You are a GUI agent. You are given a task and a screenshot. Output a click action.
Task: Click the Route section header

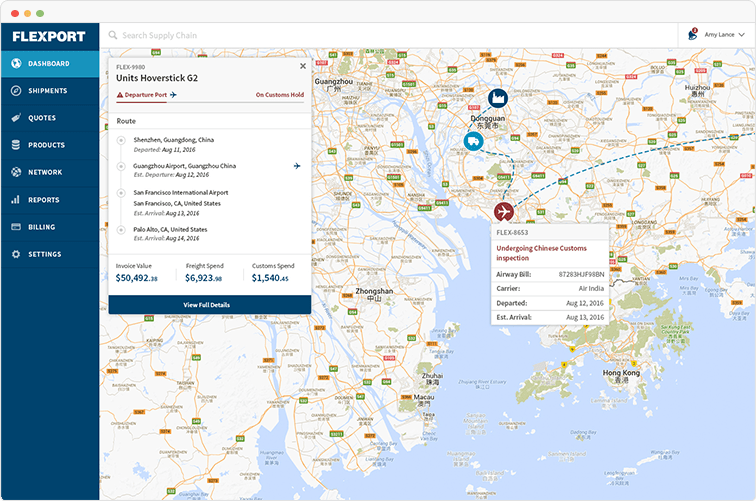coord(126,121)
